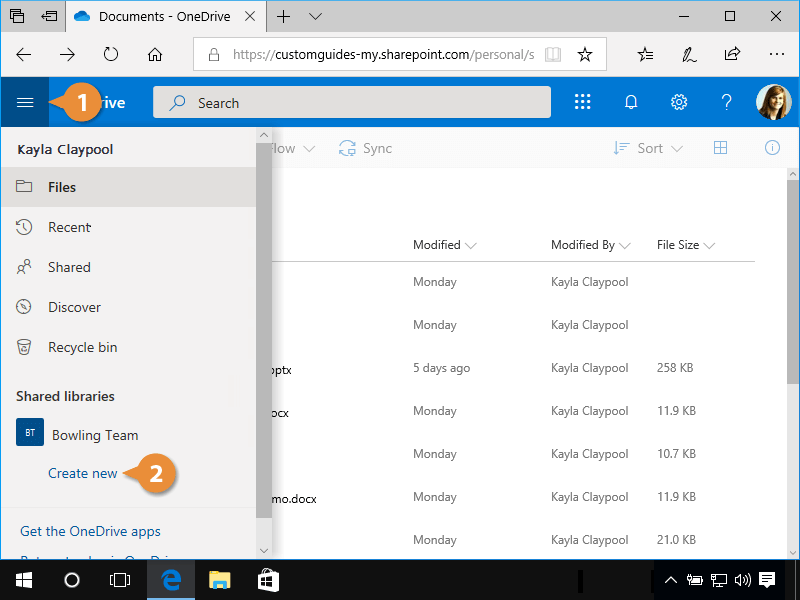The height and width of the screenshot is (600, 800).
Task: Open the help question mark
Action: click(727, 102)
